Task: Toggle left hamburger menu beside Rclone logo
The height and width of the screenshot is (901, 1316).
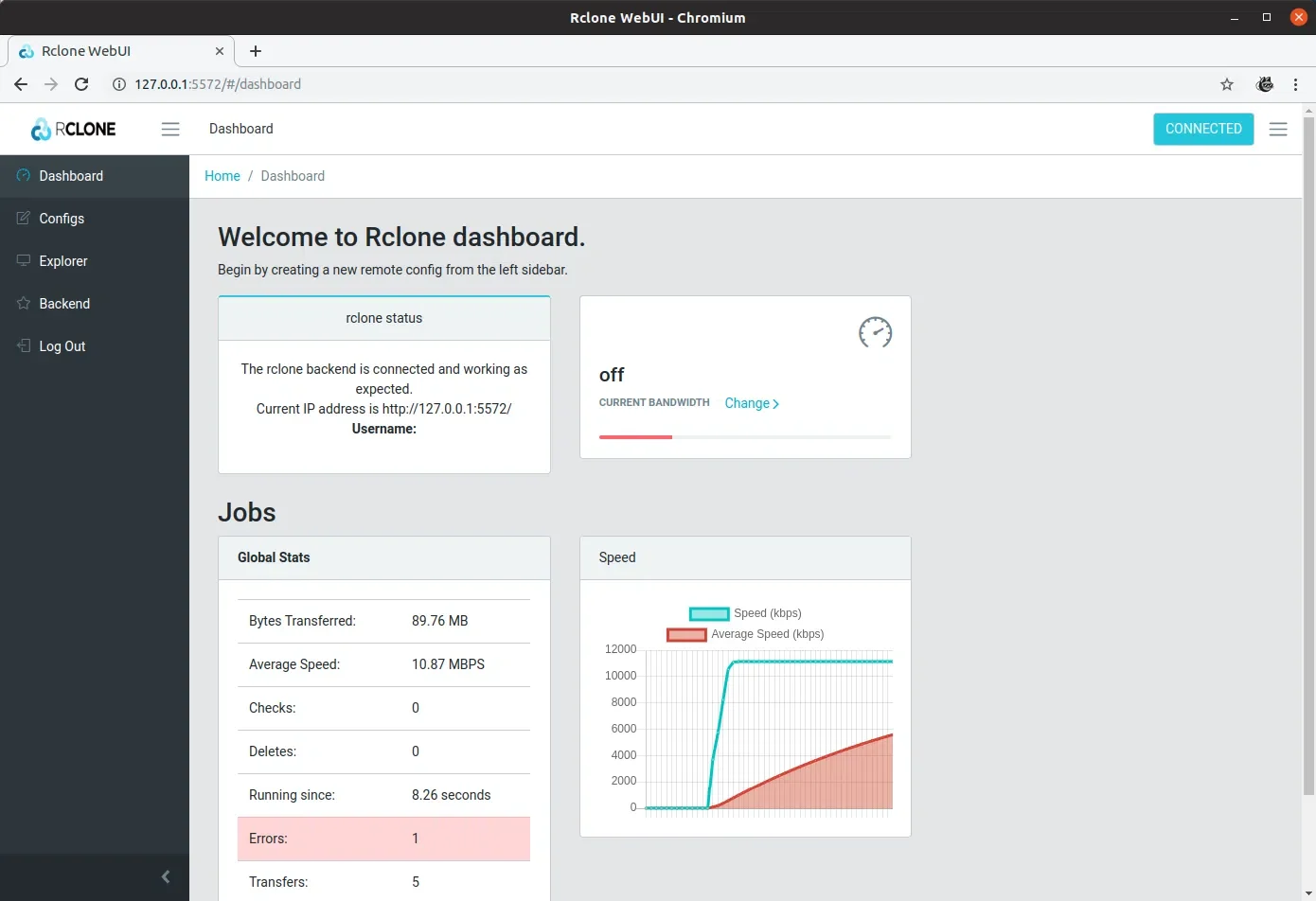Action: pos(170,129)
